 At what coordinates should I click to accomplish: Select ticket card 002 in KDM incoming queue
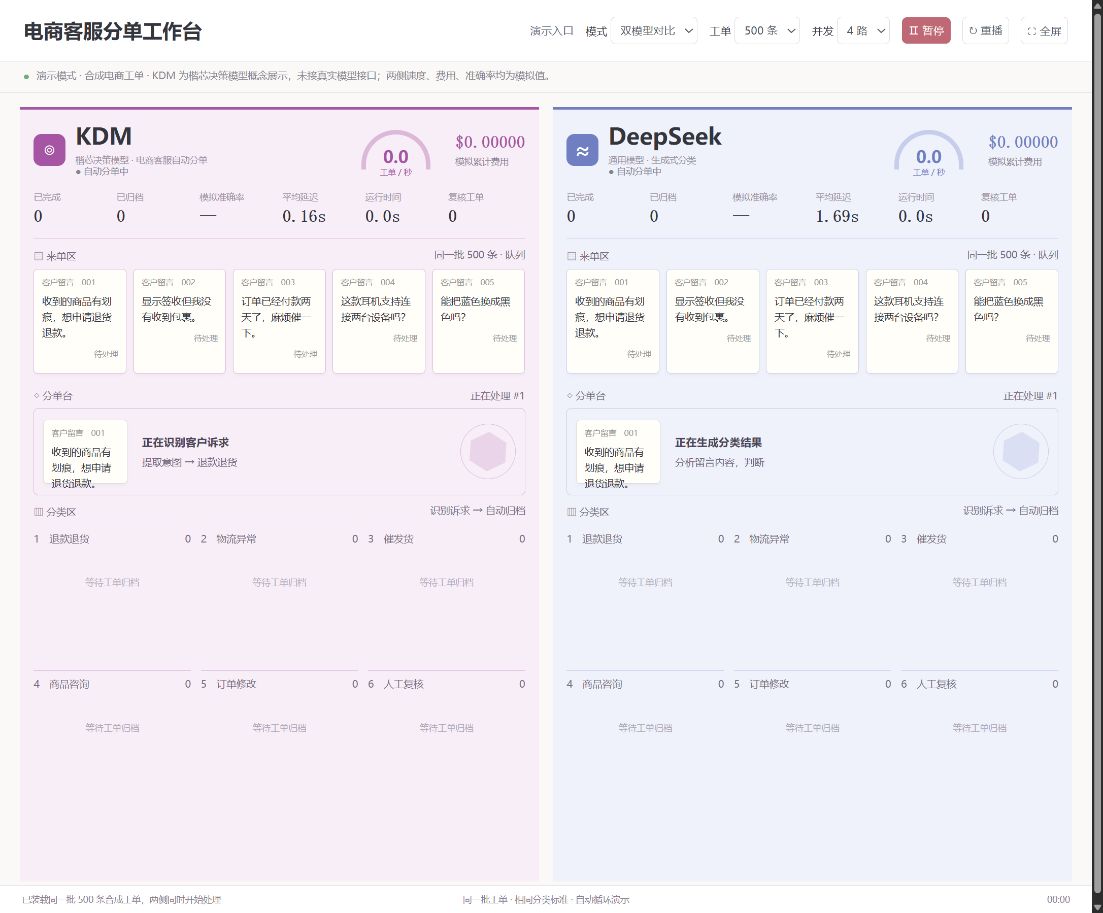[179, 321]
